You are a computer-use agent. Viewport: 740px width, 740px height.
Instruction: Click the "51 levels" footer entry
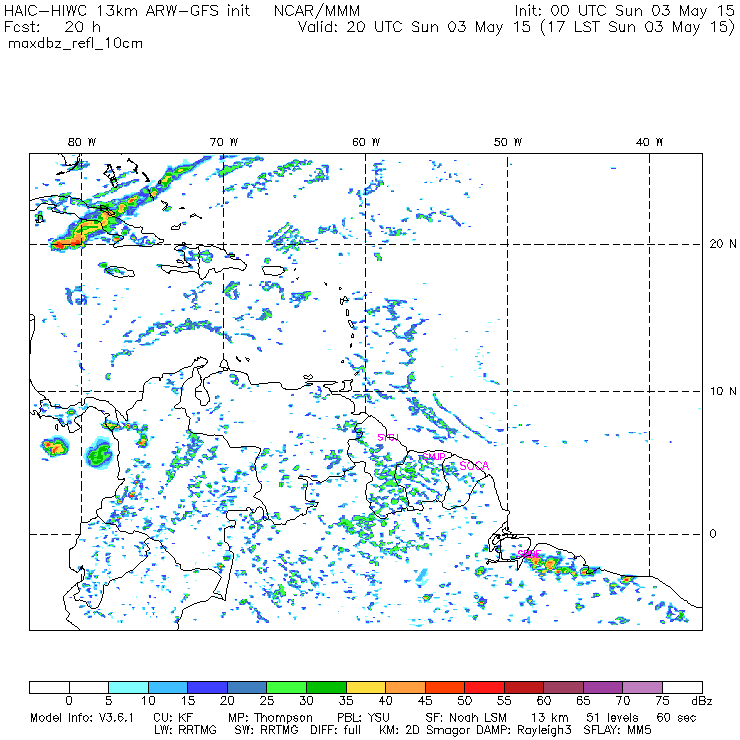[x=612, y=718]
